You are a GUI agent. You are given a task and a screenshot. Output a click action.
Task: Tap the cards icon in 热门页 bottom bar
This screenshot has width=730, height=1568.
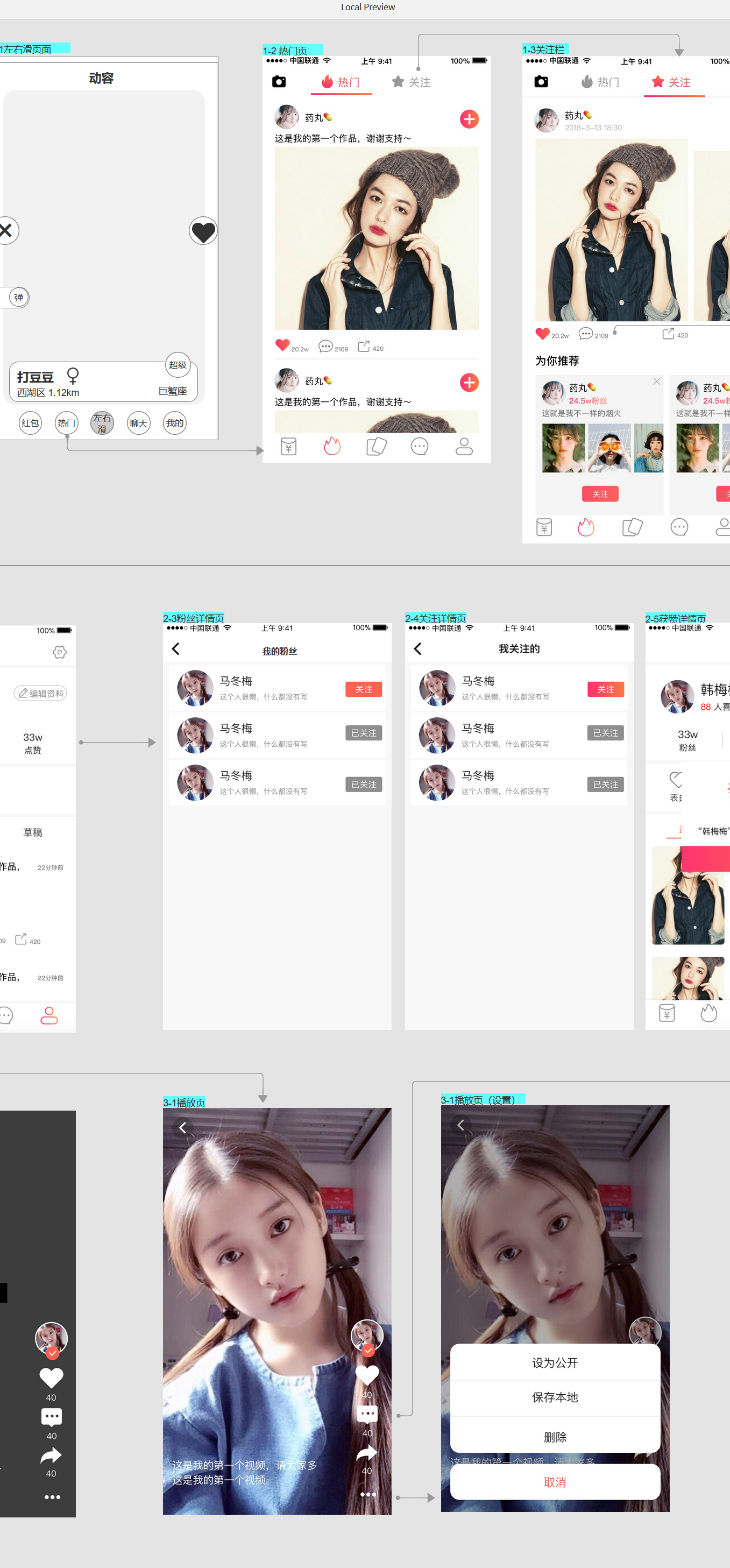[377, 446]
